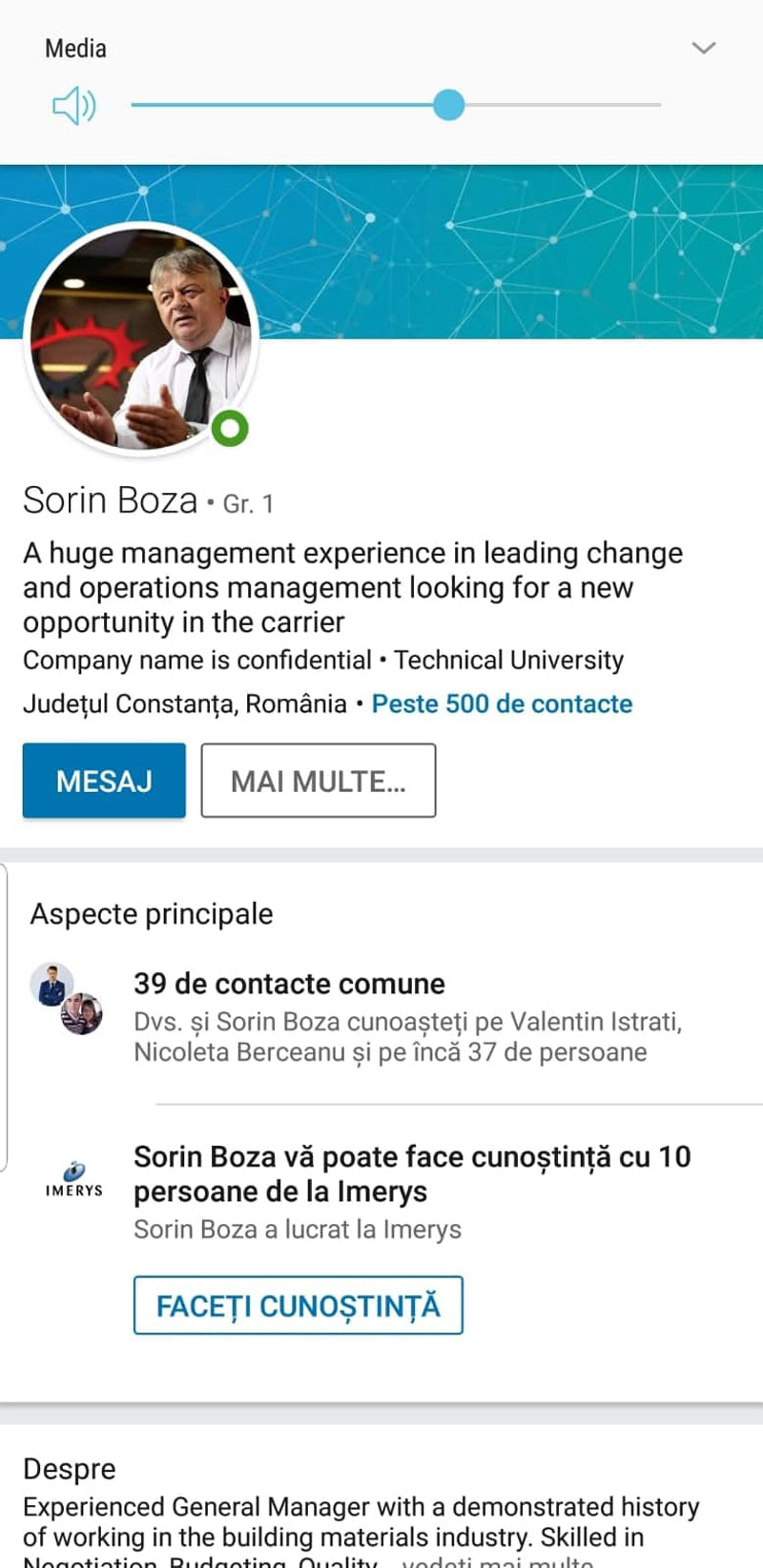Tap "Company name is confidential" text

coord(196,660)
